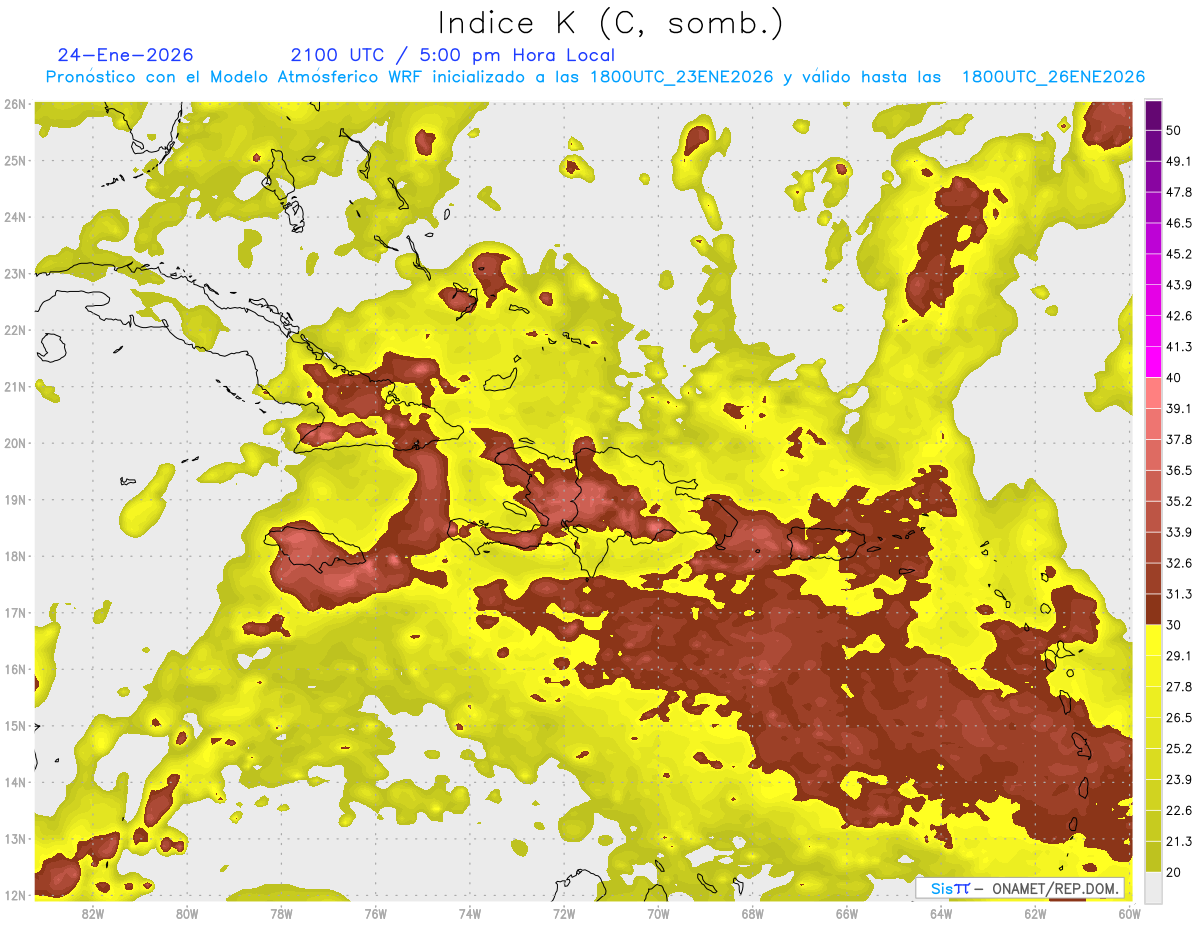Click the colorbar value '50'
Image resolution: width=1200 pixels, height=927 pixels.
pos(1174,130)
